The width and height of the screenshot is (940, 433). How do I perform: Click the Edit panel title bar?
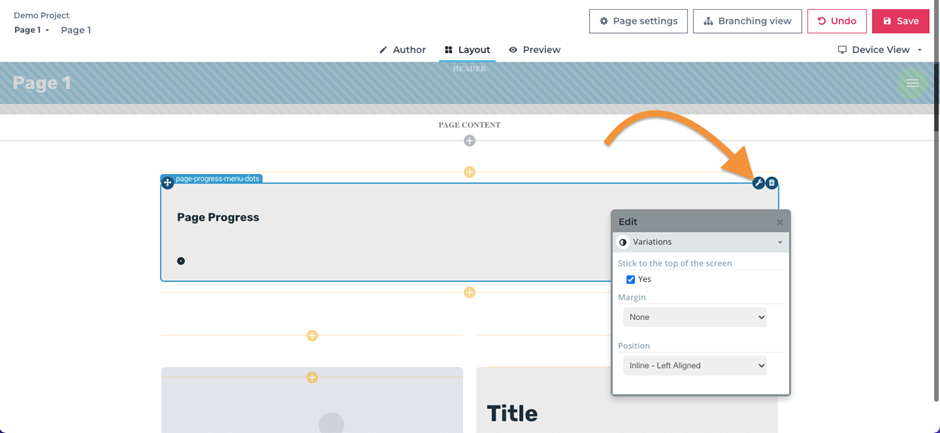[x=701, y=222]
